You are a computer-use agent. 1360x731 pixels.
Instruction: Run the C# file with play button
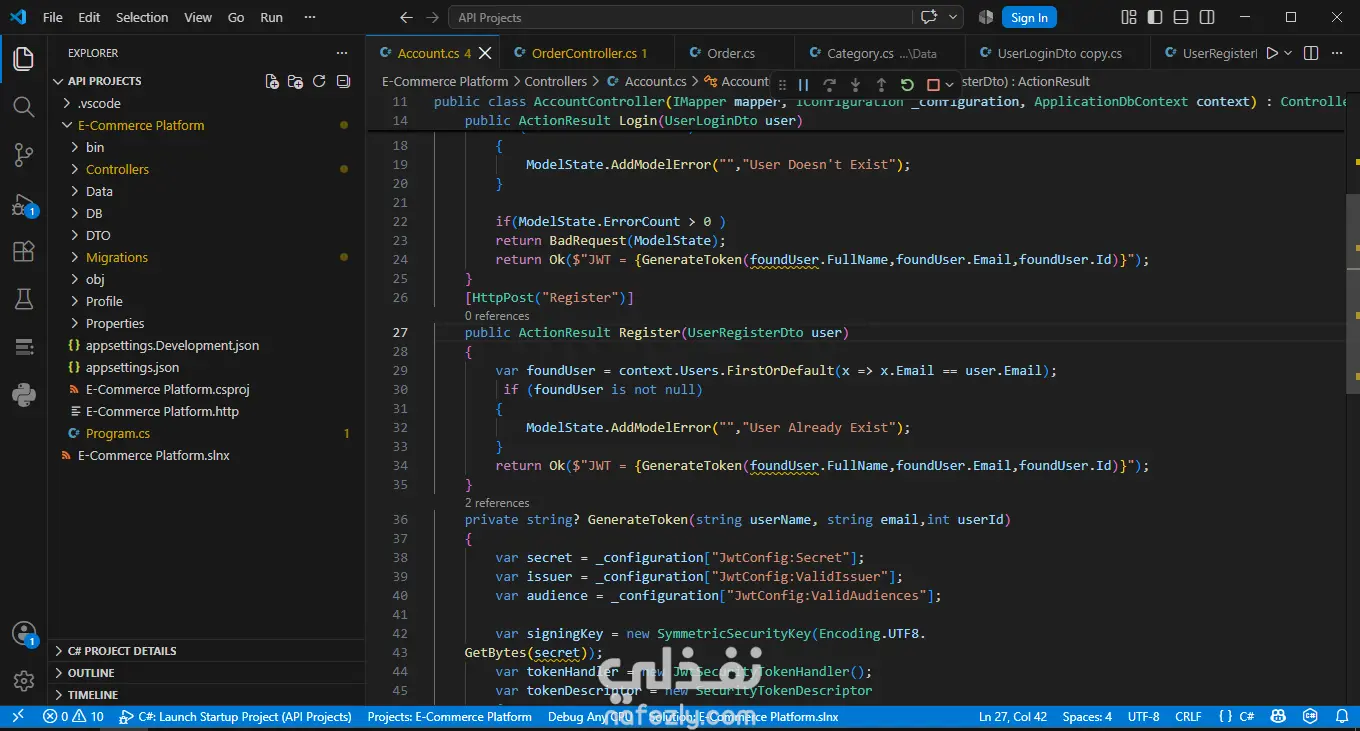pyautogui.click(x=1272, y=53)
